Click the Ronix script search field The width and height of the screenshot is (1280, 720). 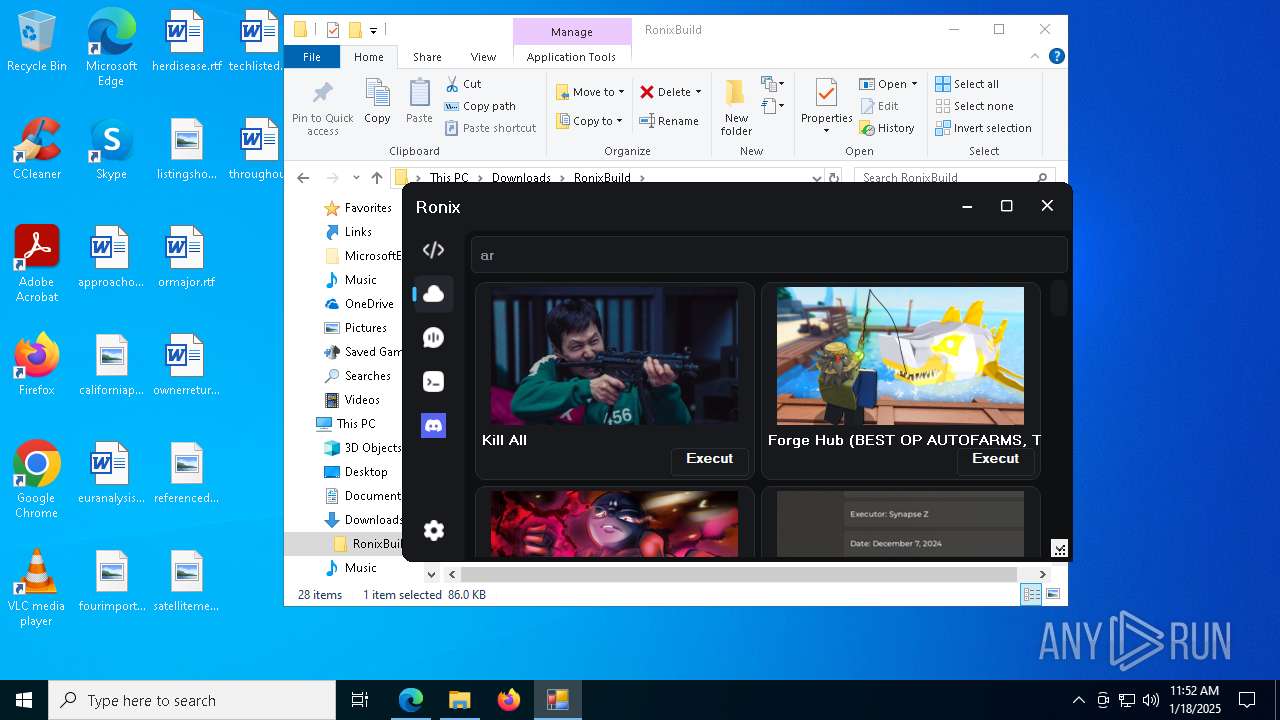tap(768, 255)
